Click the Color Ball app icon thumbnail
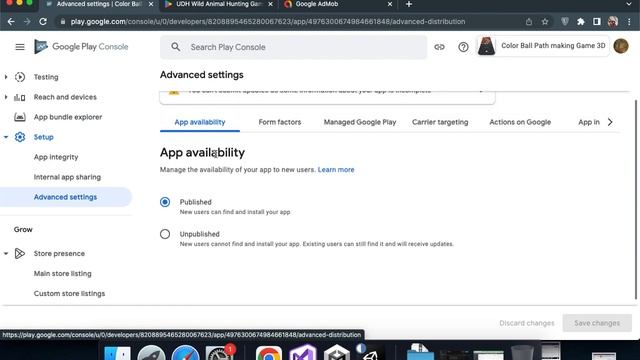 pyautogui.click(x=486, y=46)
